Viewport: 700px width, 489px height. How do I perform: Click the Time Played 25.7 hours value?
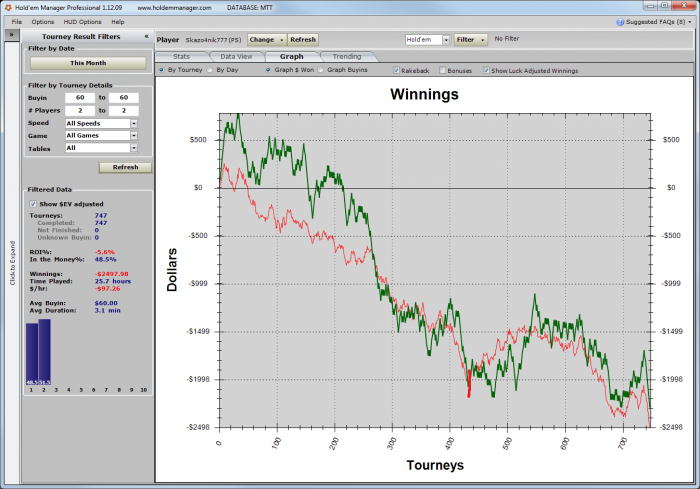[x=112, y=281]
